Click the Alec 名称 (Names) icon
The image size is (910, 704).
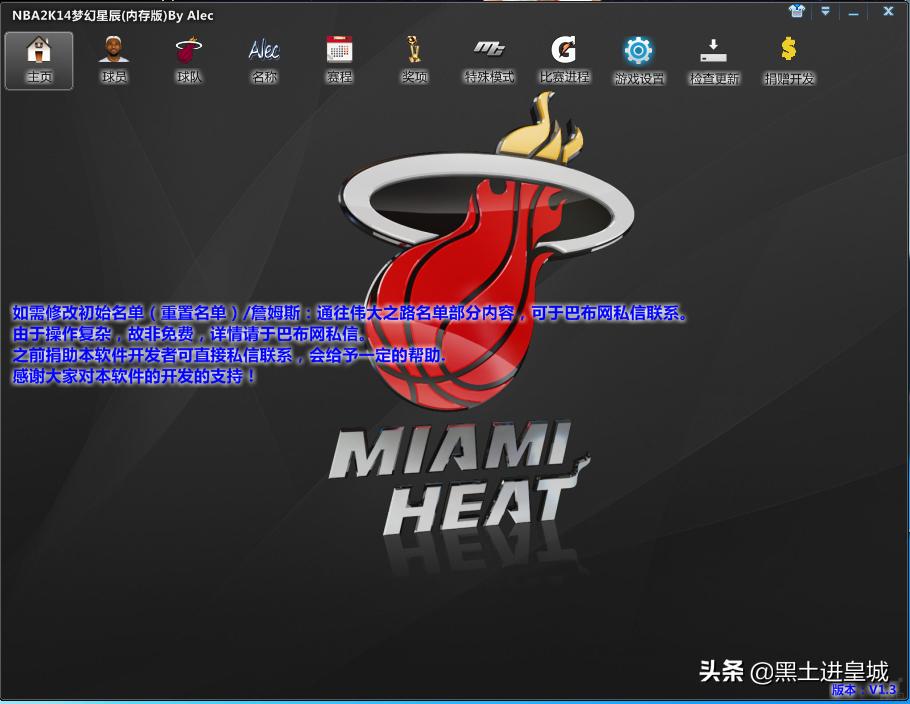[264, 47]
